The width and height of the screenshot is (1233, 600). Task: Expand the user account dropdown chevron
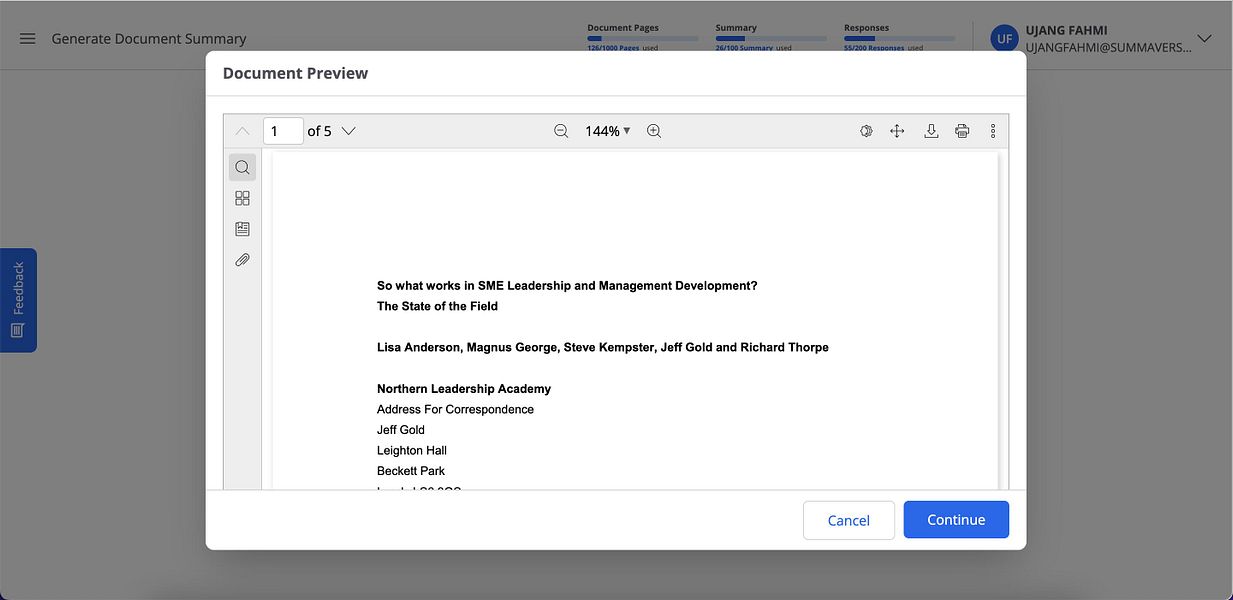coord(1204,38)
